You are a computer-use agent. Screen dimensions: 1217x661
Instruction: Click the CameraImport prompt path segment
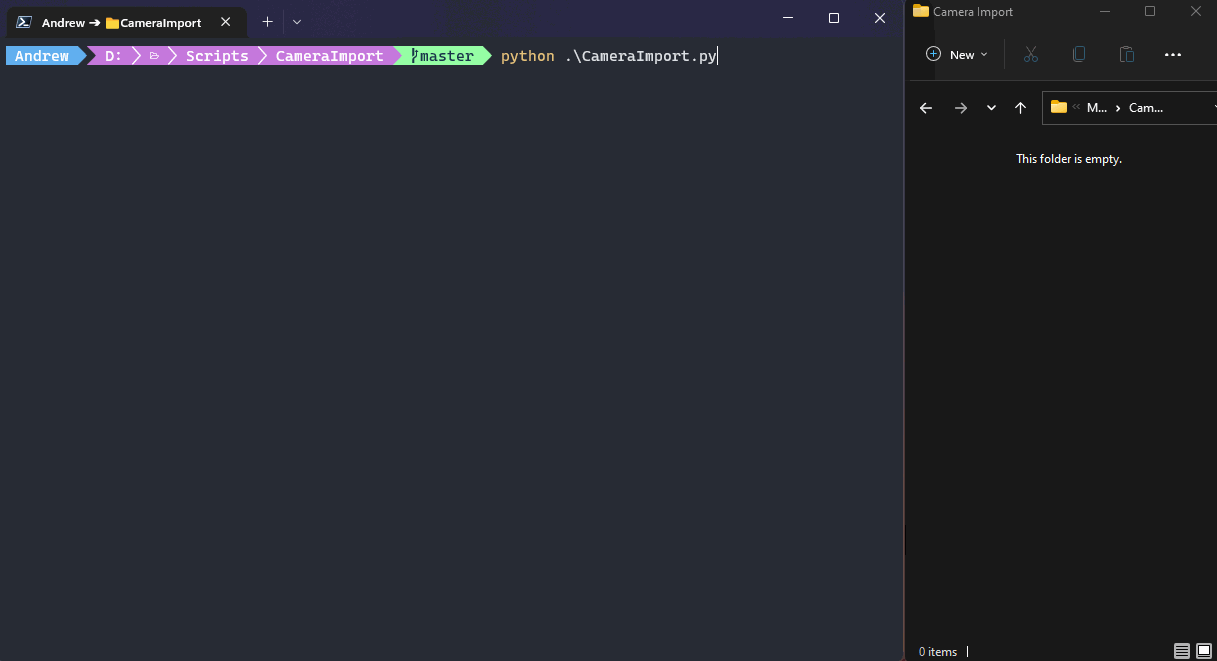[329, 56]
